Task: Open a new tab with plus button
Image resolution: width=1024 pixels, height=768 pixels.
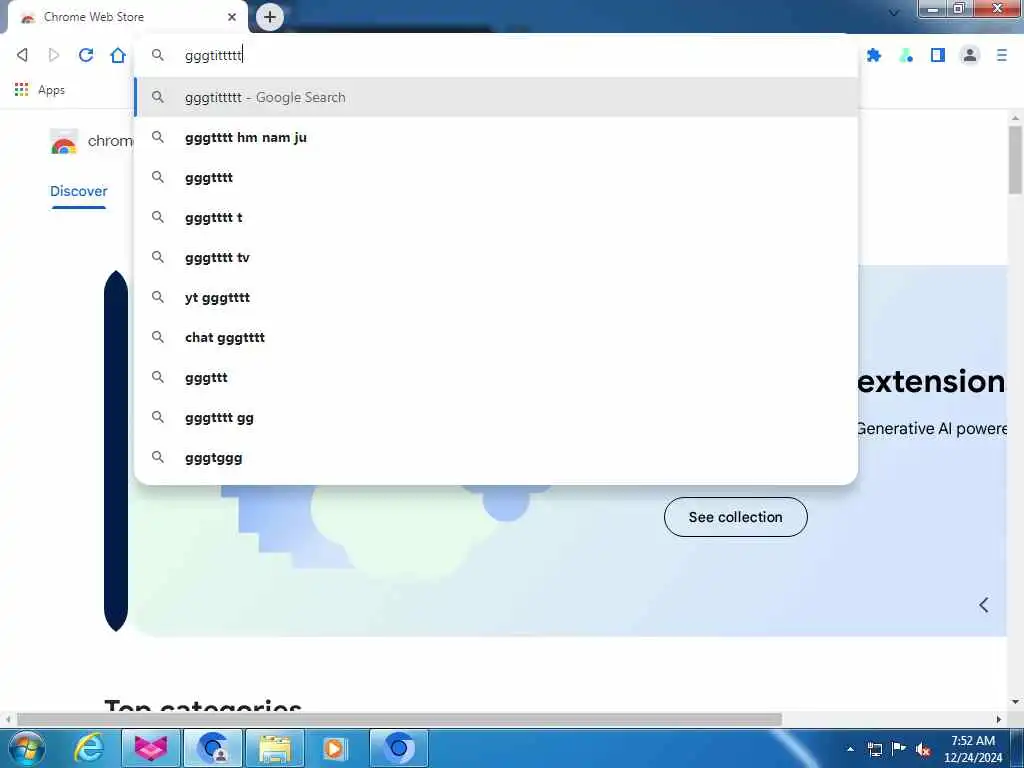Action: (x=270, y=17)
